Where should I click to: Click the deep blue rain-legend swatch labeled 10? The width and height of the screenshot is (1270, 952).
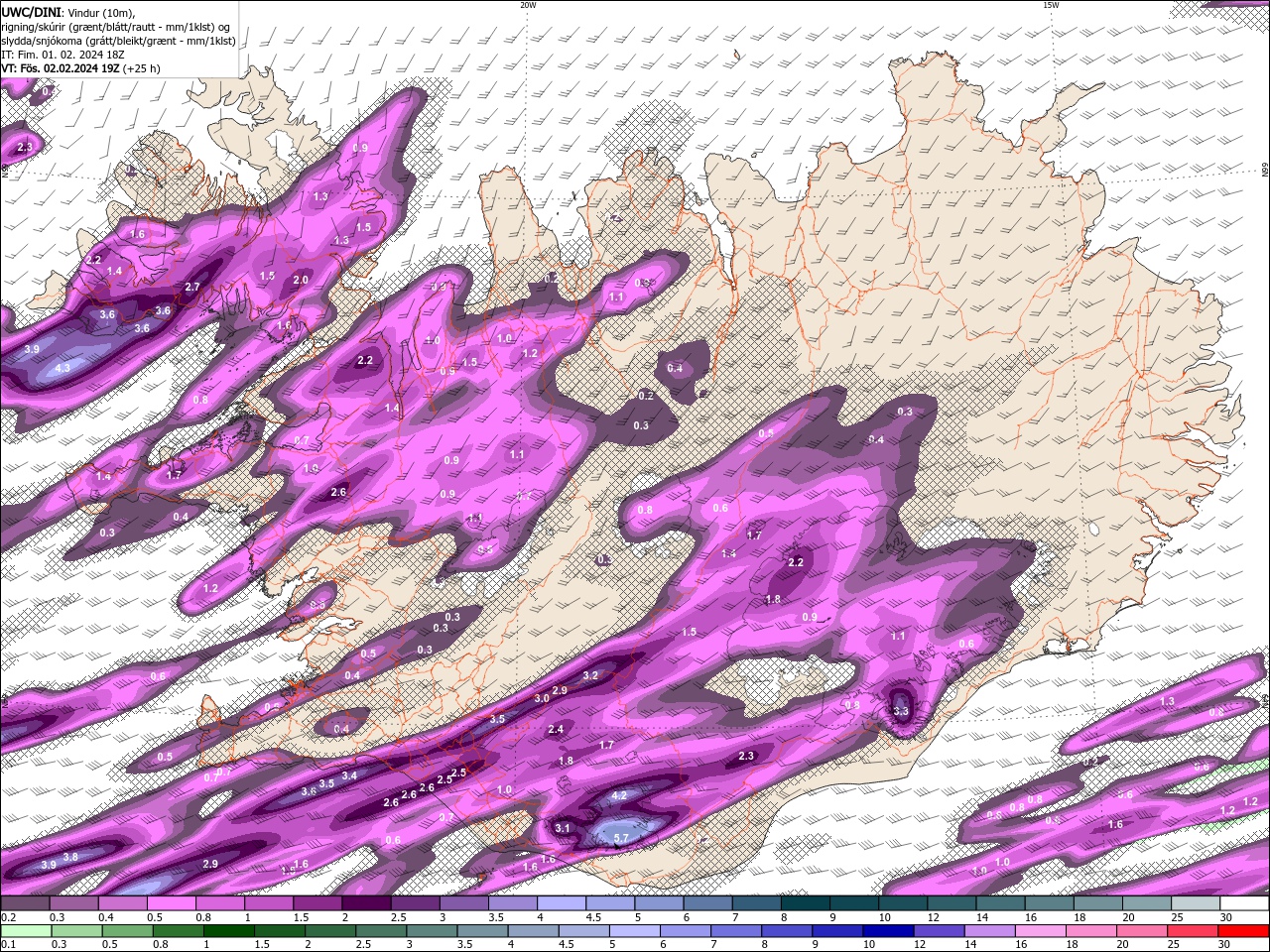point(889,931)
